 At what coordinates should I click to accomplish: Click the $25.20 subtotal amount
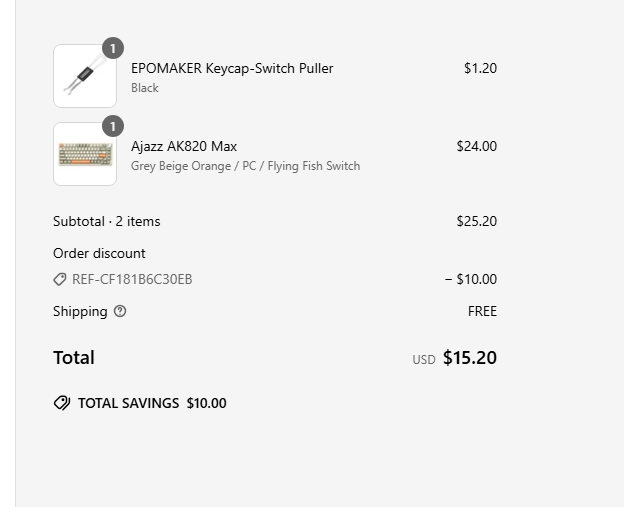476,221
